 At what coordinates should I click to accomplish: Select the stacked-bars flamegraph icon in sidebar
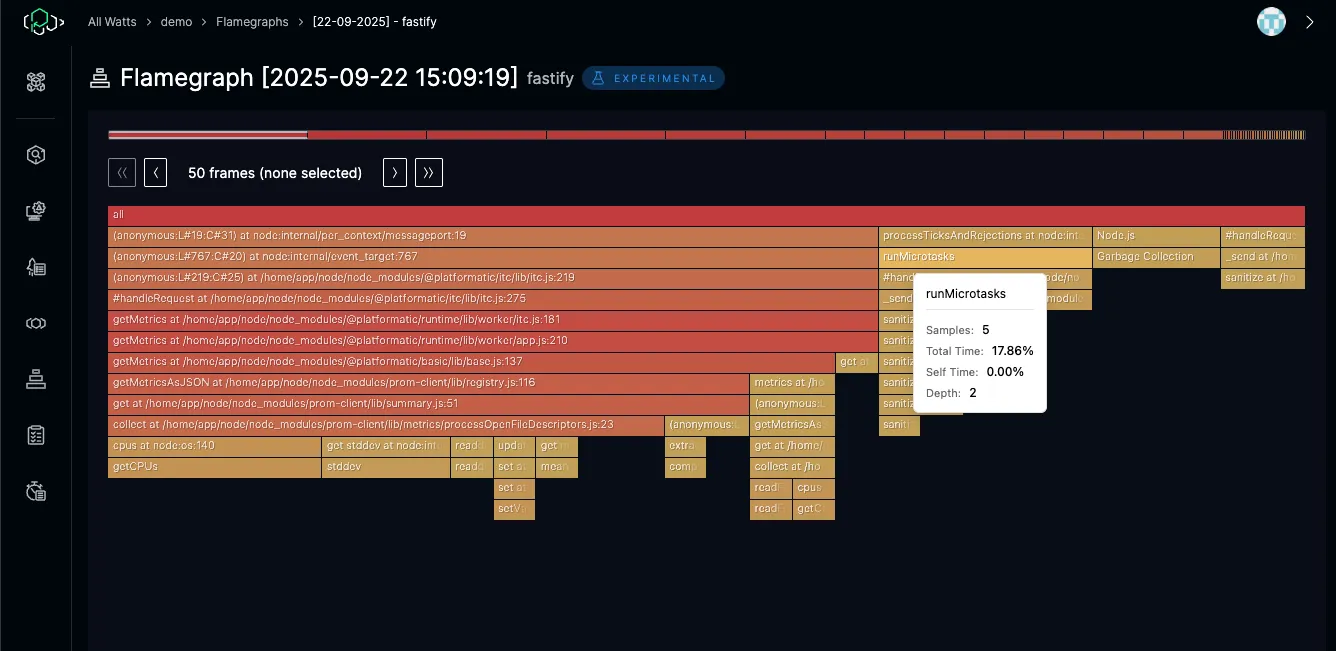point(36,379)
